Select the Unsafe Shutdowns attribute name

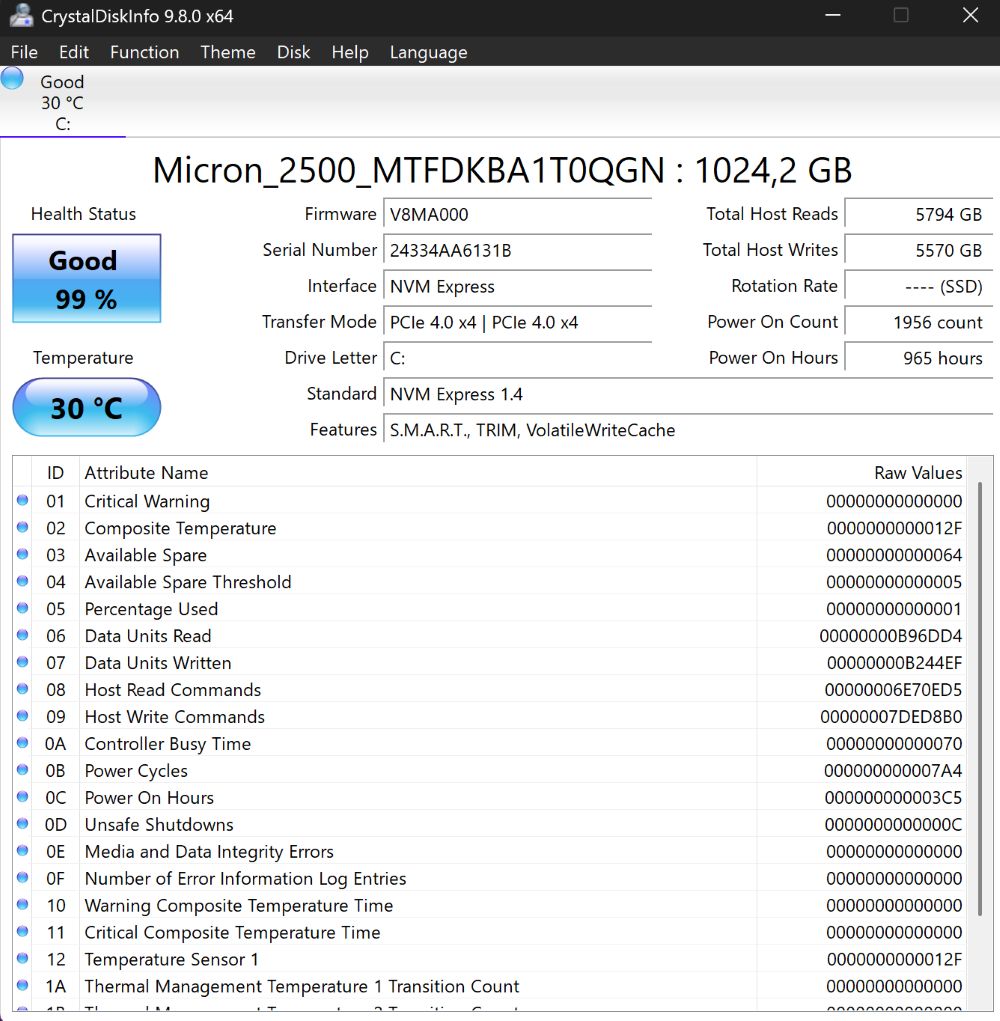[x=159, y=824]
